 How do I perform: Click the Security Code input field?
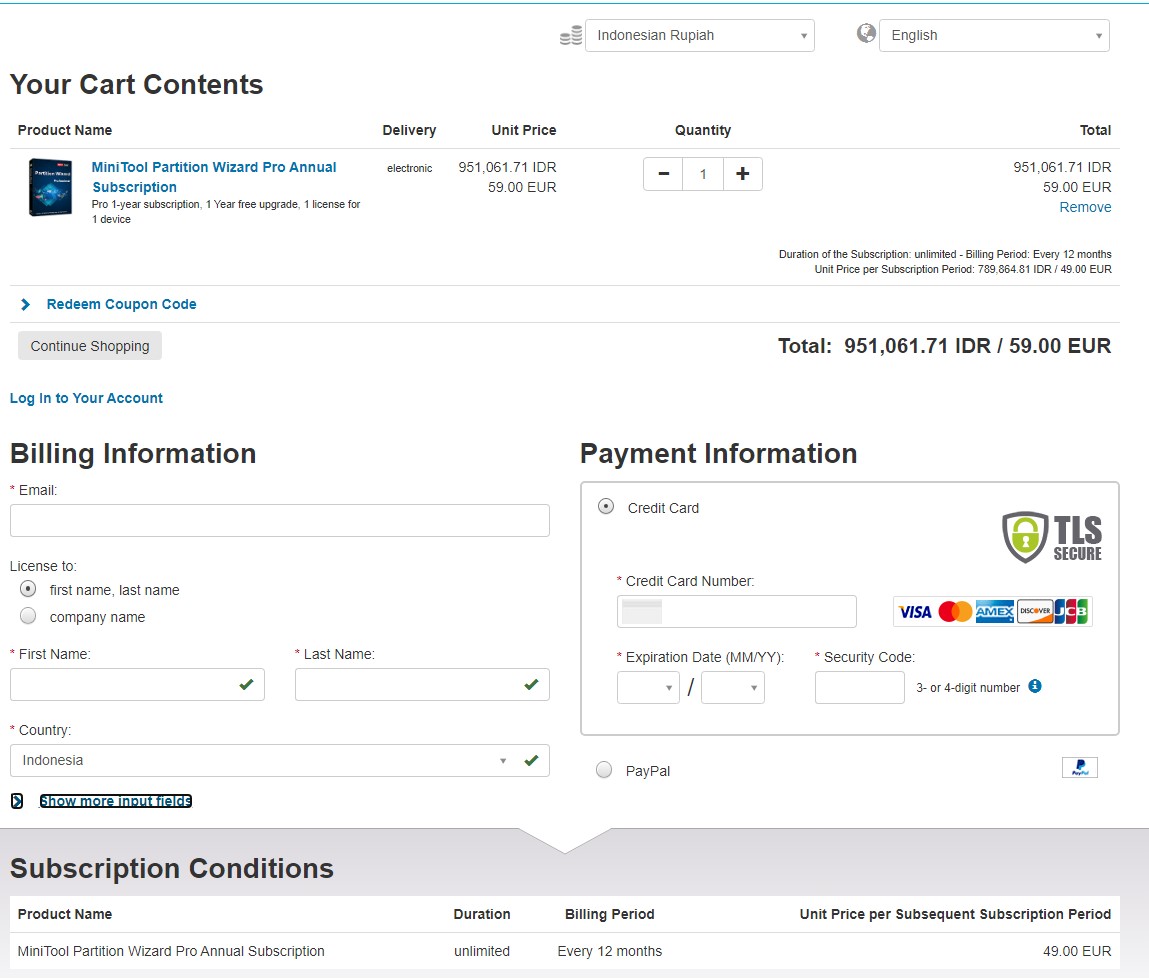pyautogui.click(x=860, y=688)
